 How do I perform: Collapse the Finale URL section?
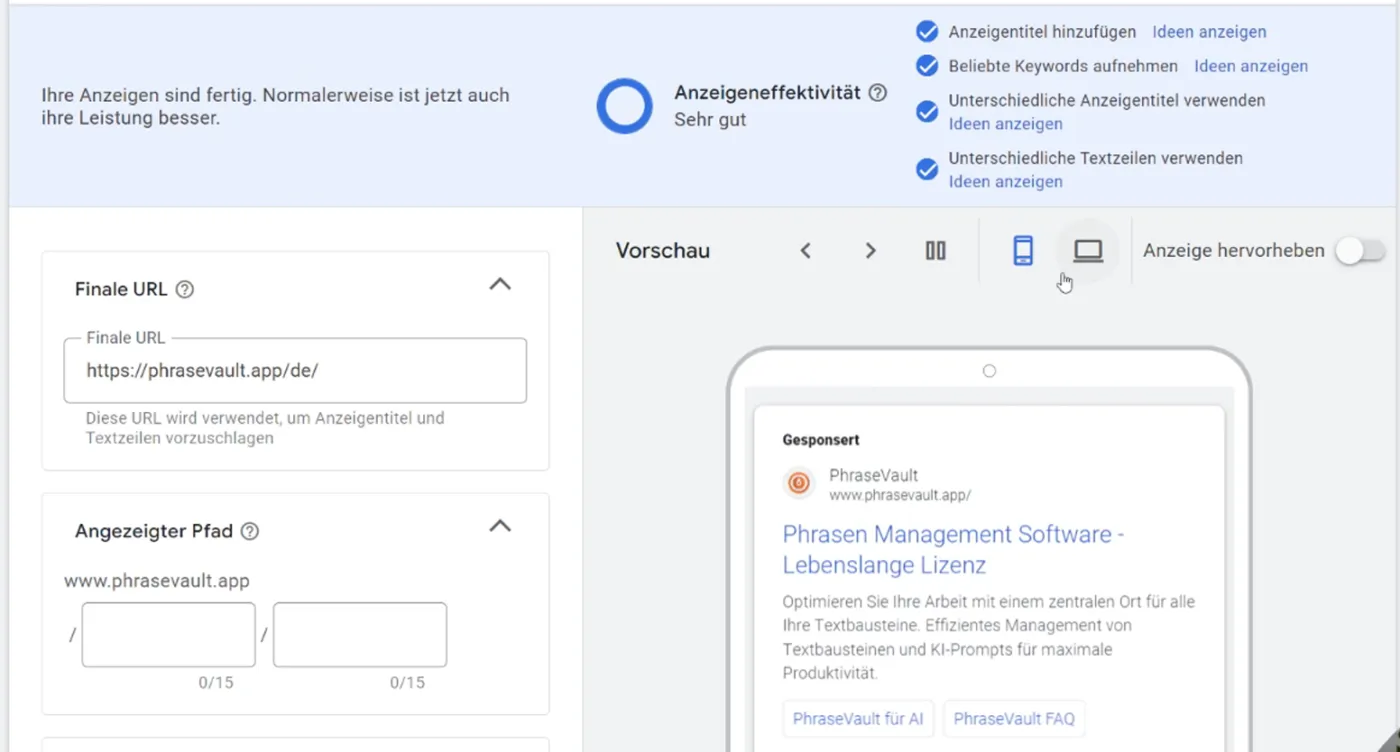pos(500,285)
